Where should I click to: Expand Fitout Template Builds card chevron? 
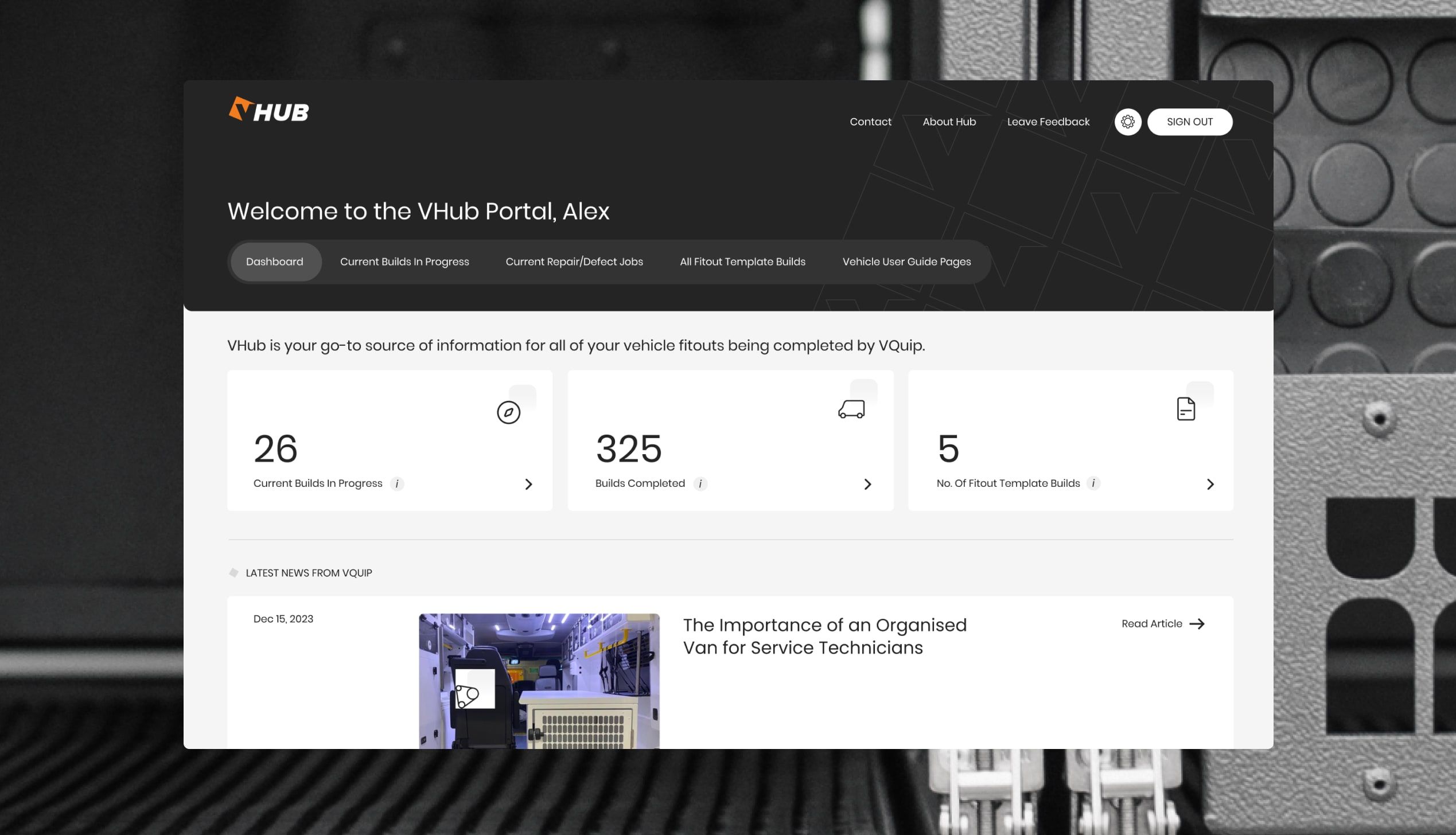(1210, 484)
